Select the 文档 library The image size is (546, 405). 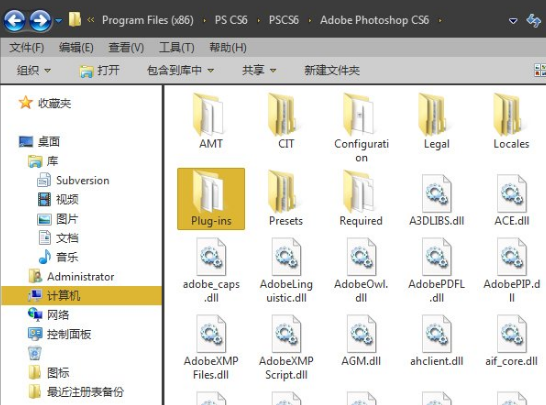[x=58, y=238]
